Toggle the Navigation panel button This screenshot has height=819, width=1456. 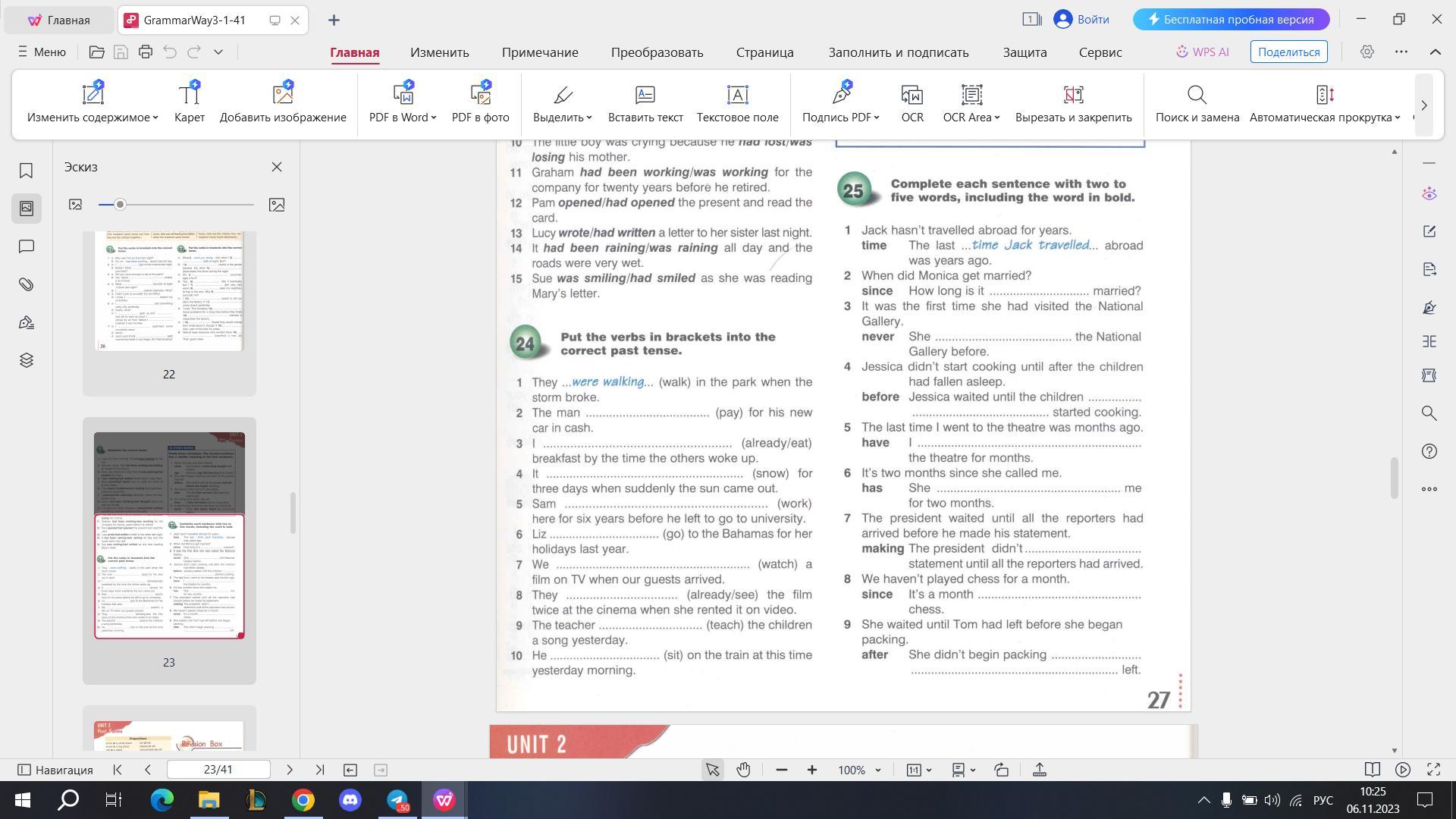pos(55,770)
